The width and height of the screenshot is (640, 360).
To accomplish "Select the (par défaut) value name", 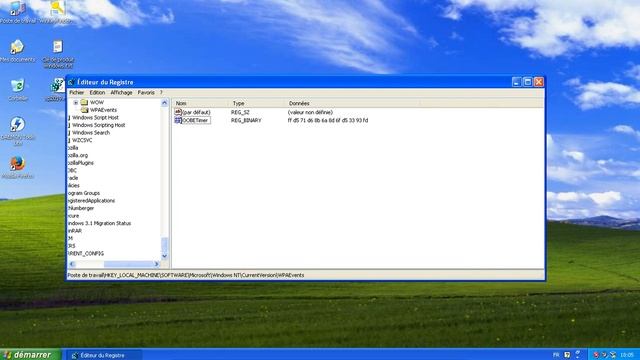I will pyautogui.click(x=196, y=112).
